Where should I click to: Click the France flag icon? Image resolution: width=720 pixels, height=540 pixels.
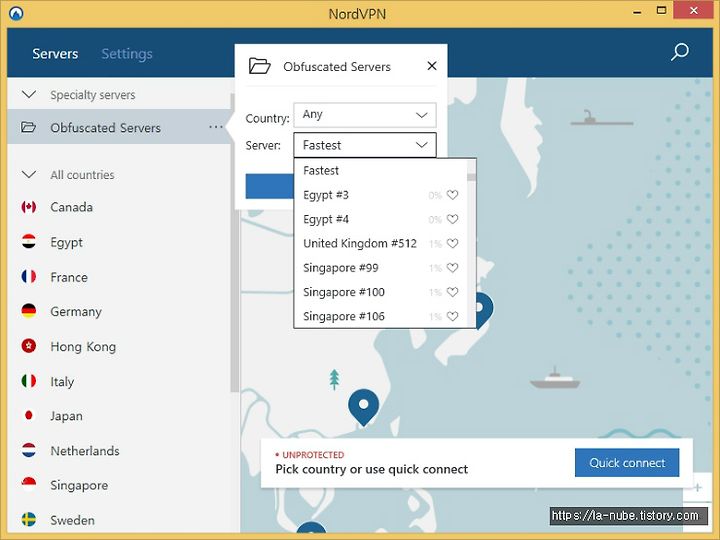(x=29, y=276)
